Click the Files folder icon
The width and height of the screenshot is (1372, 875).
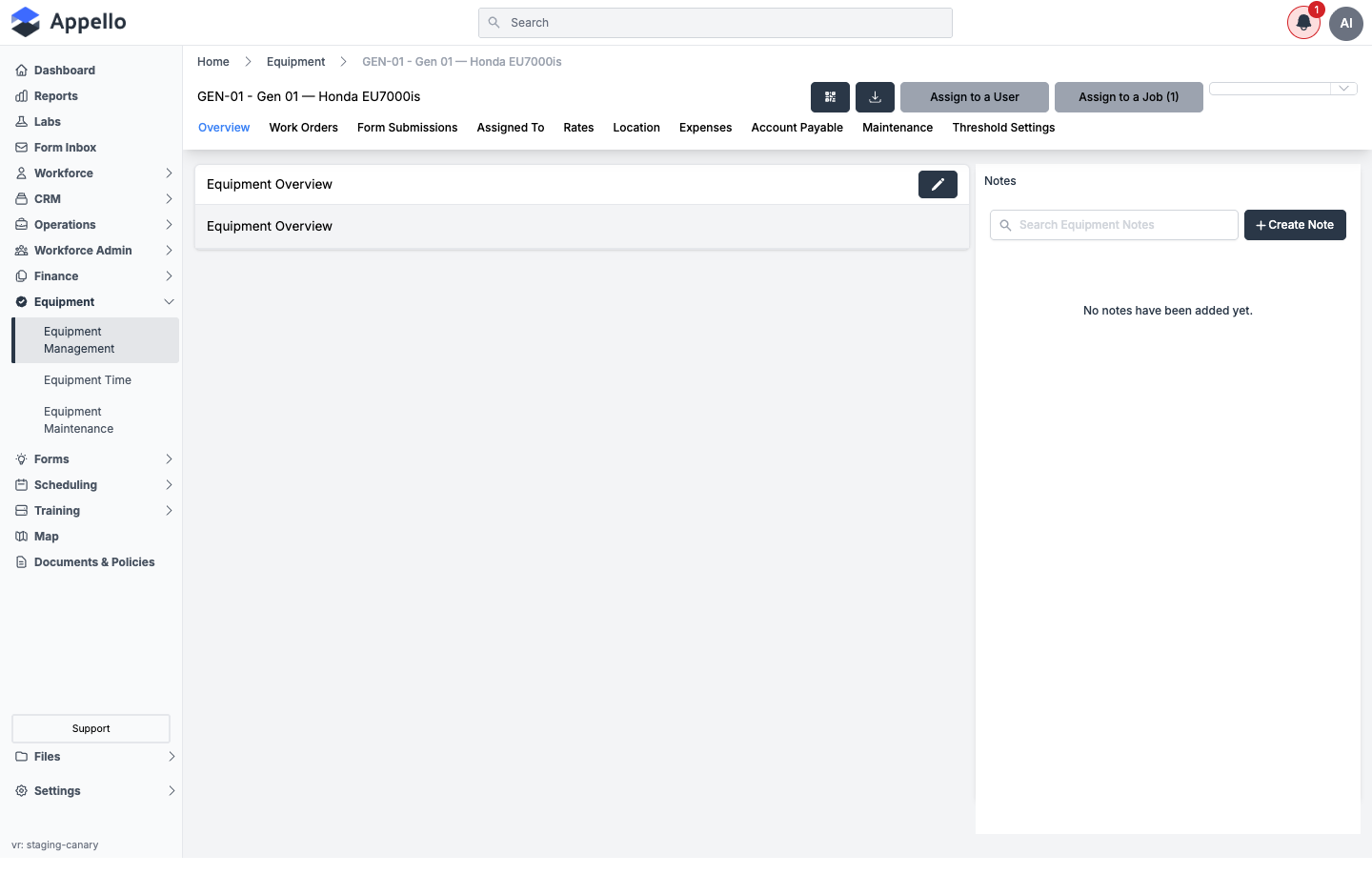tap(21, 757)
